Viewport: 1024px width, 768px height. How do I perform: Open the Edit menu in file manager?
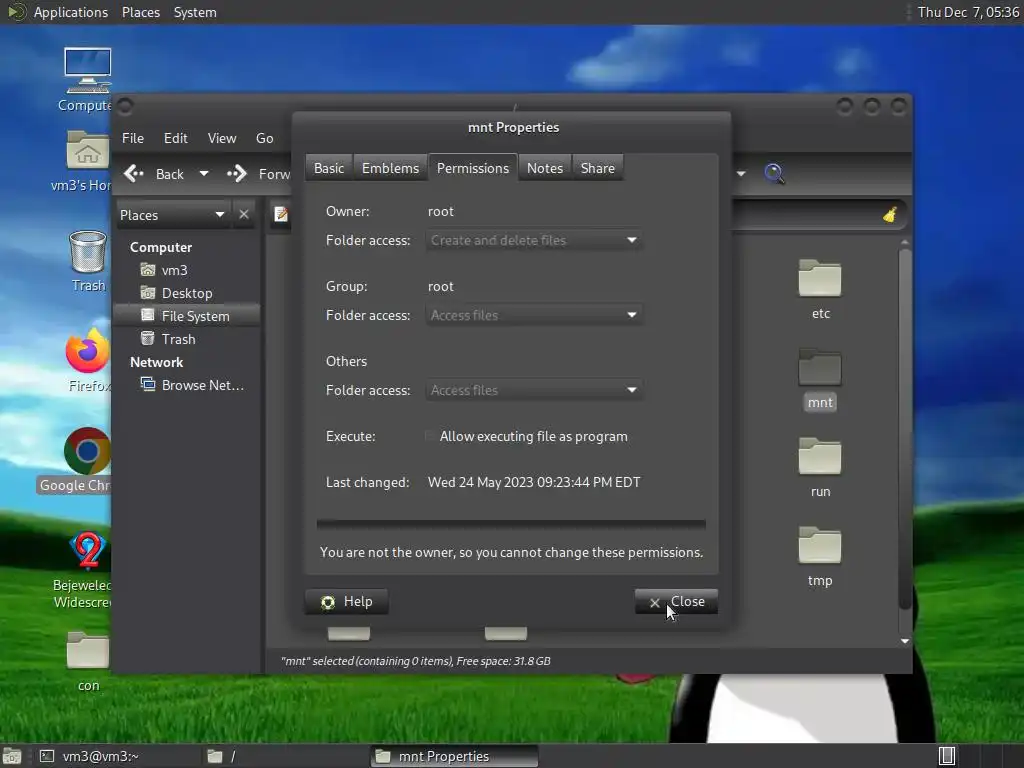(176, 138)
